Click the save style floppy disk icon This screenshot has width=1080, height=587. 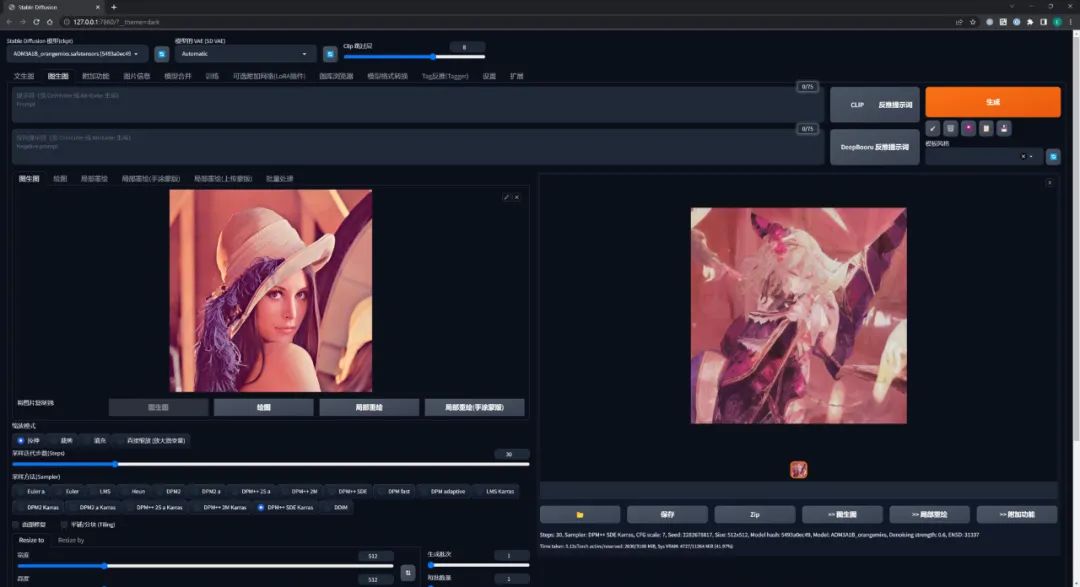pyautogui.click(x=1004, y=128)
